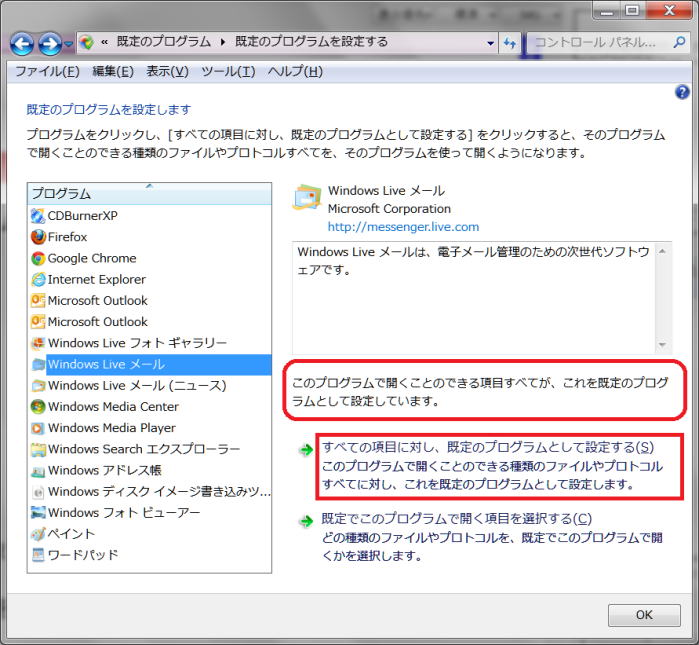Open the ファイル(F) menu

coord(47,71)
